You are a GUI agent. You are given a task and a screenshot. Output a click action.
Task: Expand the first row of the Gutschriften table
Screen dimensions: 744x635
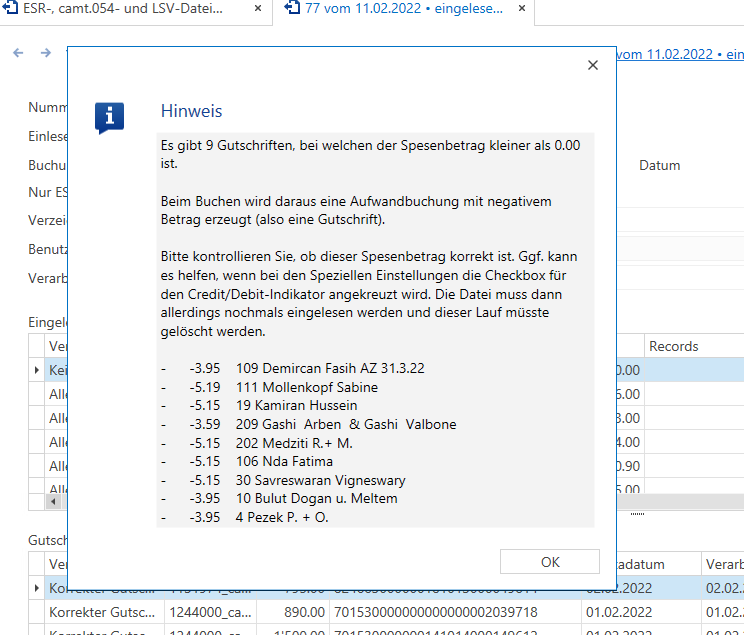pyautogui.click(x=37, y=588)
